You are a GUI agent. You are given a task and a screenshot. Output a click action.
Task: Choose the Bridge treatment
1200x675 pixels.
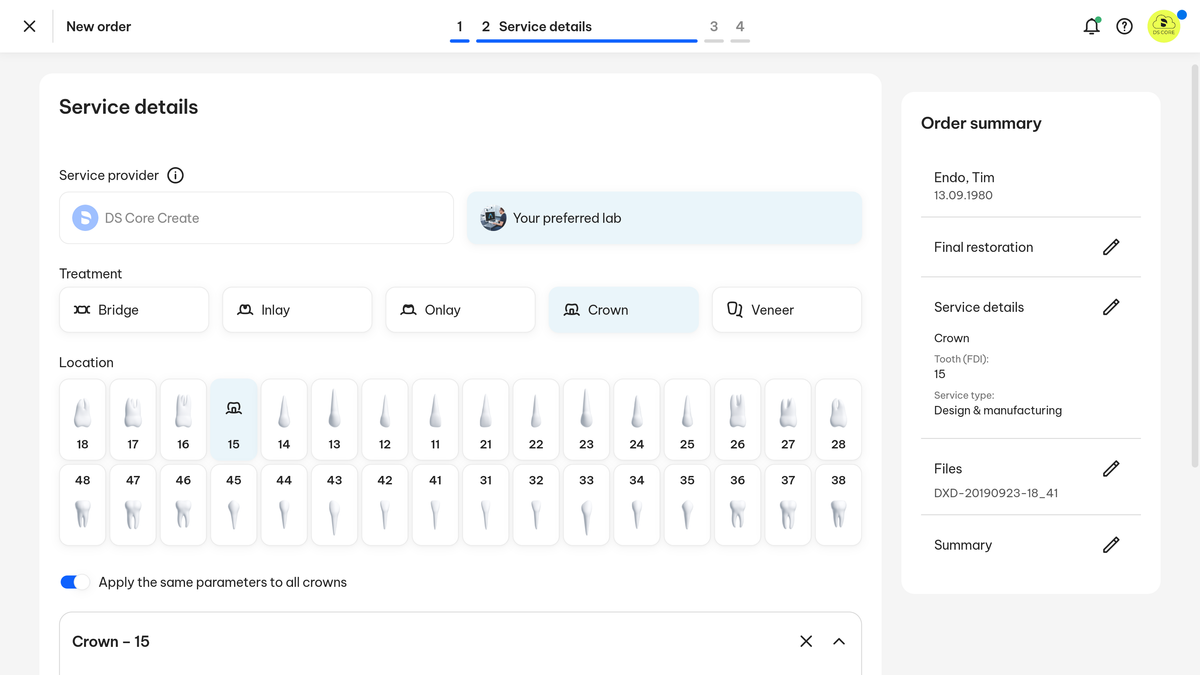pyautogui.click(x=134, y=310)
